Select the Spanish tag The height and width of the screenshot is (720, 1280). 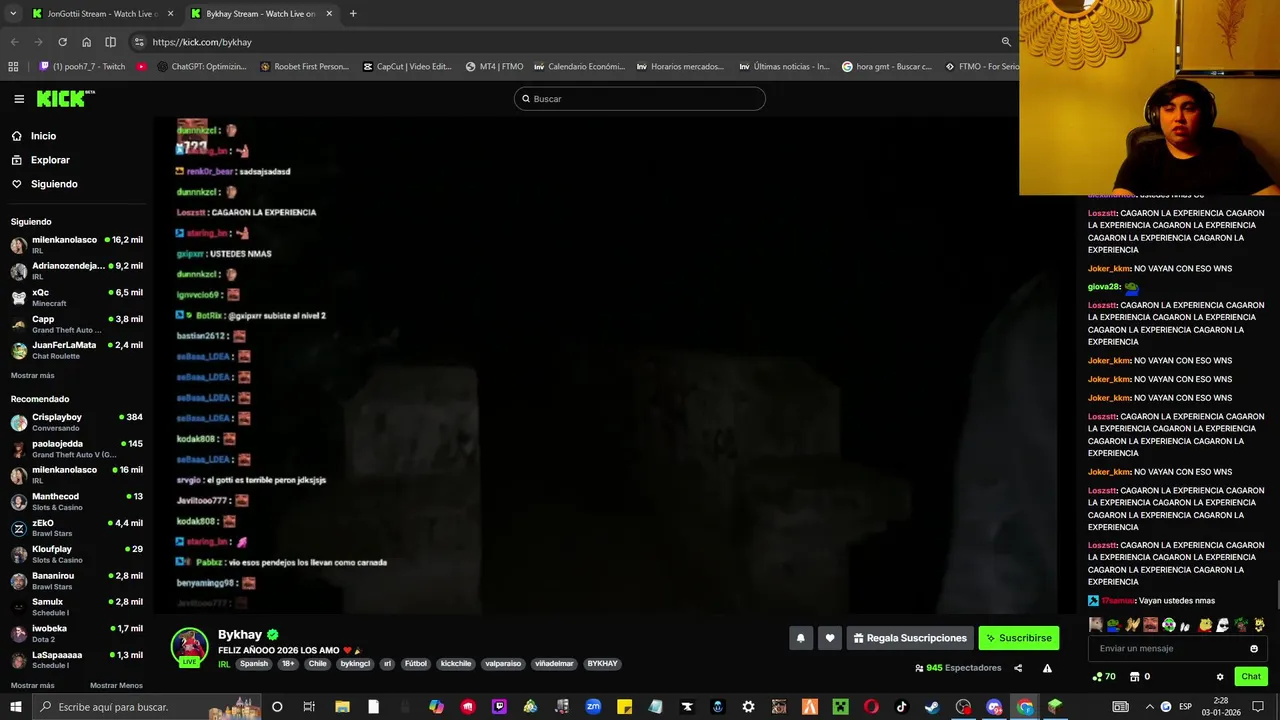pyautogui.click(x=254, y=664)
